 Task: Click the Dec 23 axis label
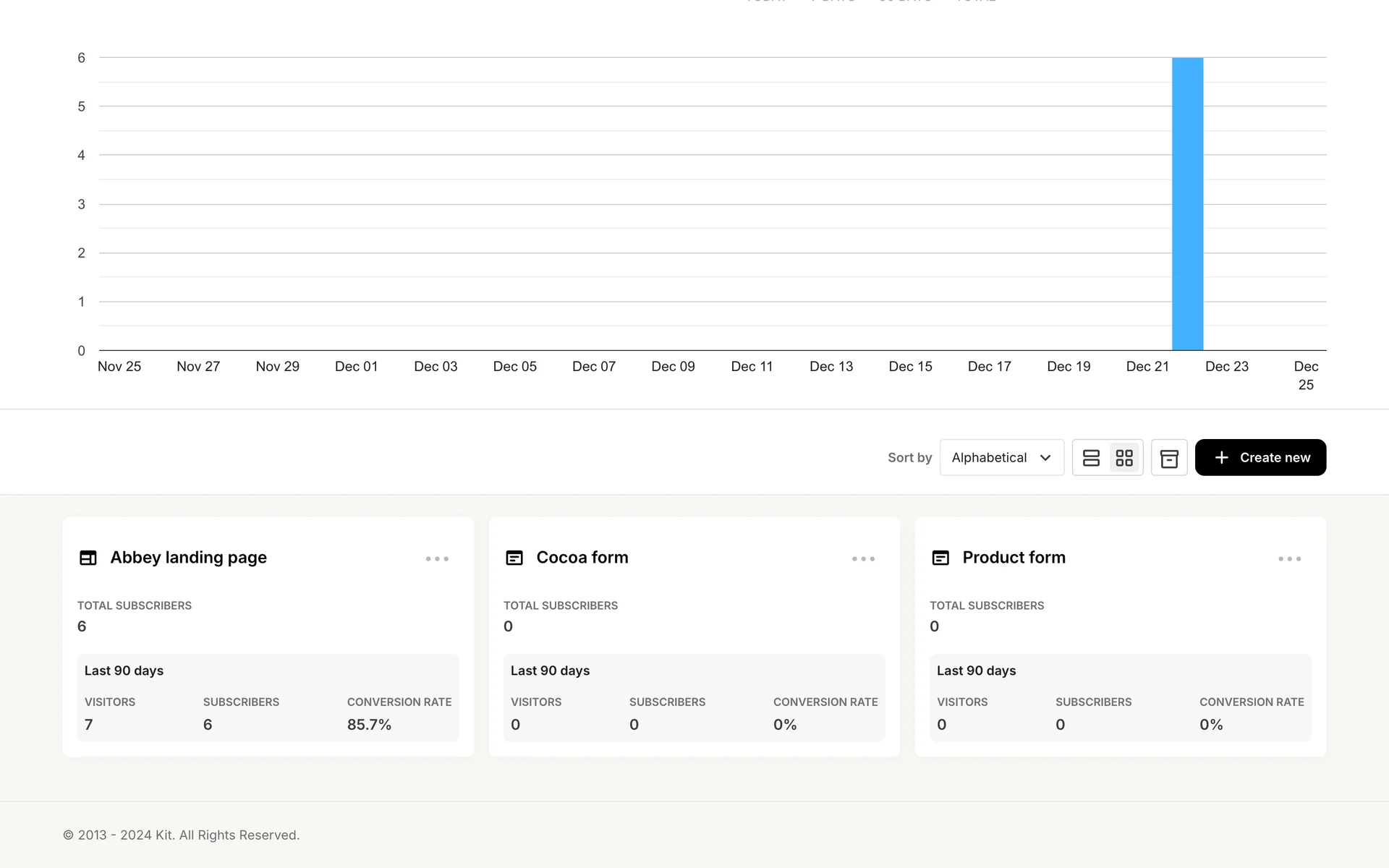(1226, 367)
